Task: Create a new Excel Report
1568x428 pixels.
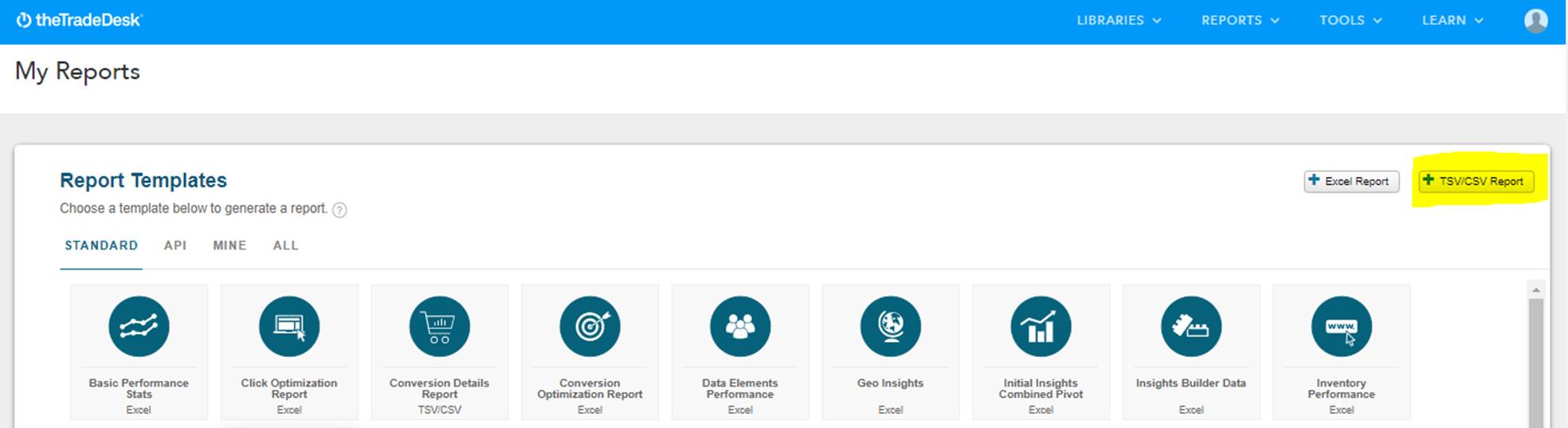Action: [x=1351, y=181]
